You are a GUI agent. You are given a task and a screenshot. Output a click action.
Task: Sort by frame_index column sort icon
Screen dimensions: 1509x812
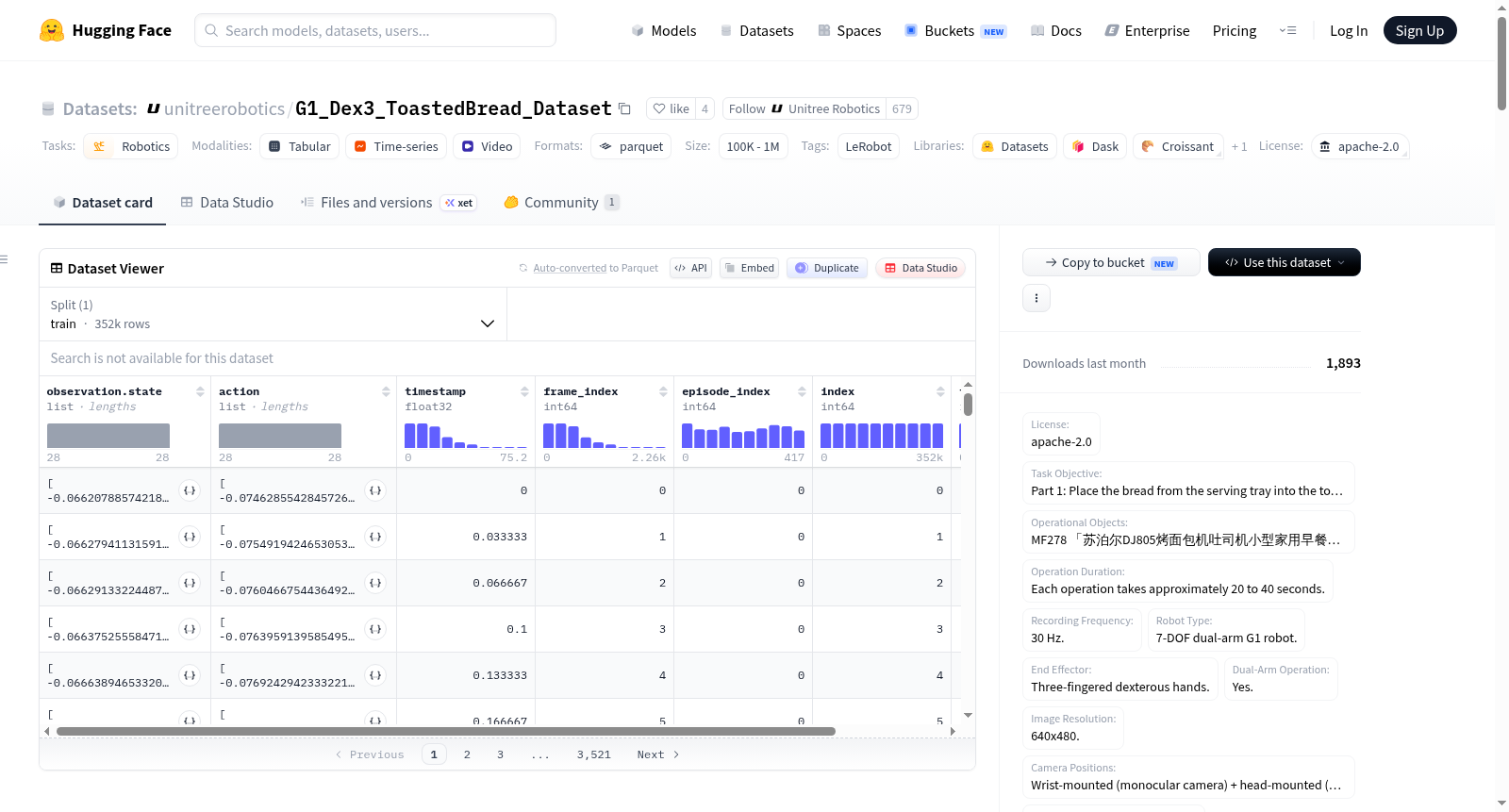pyautogui.click(x=663, y=391)
